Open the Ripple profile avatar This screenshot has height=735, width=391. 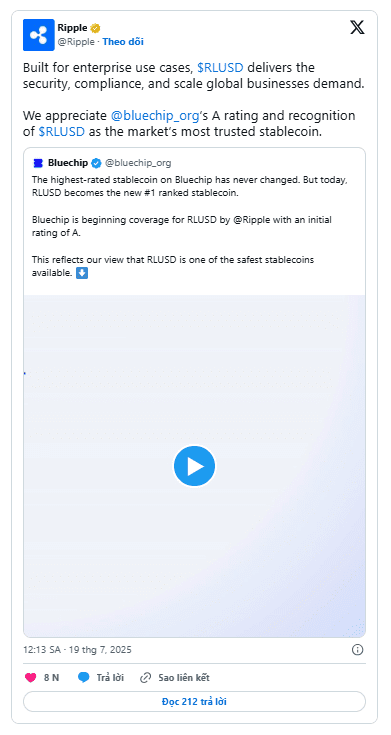38,35
